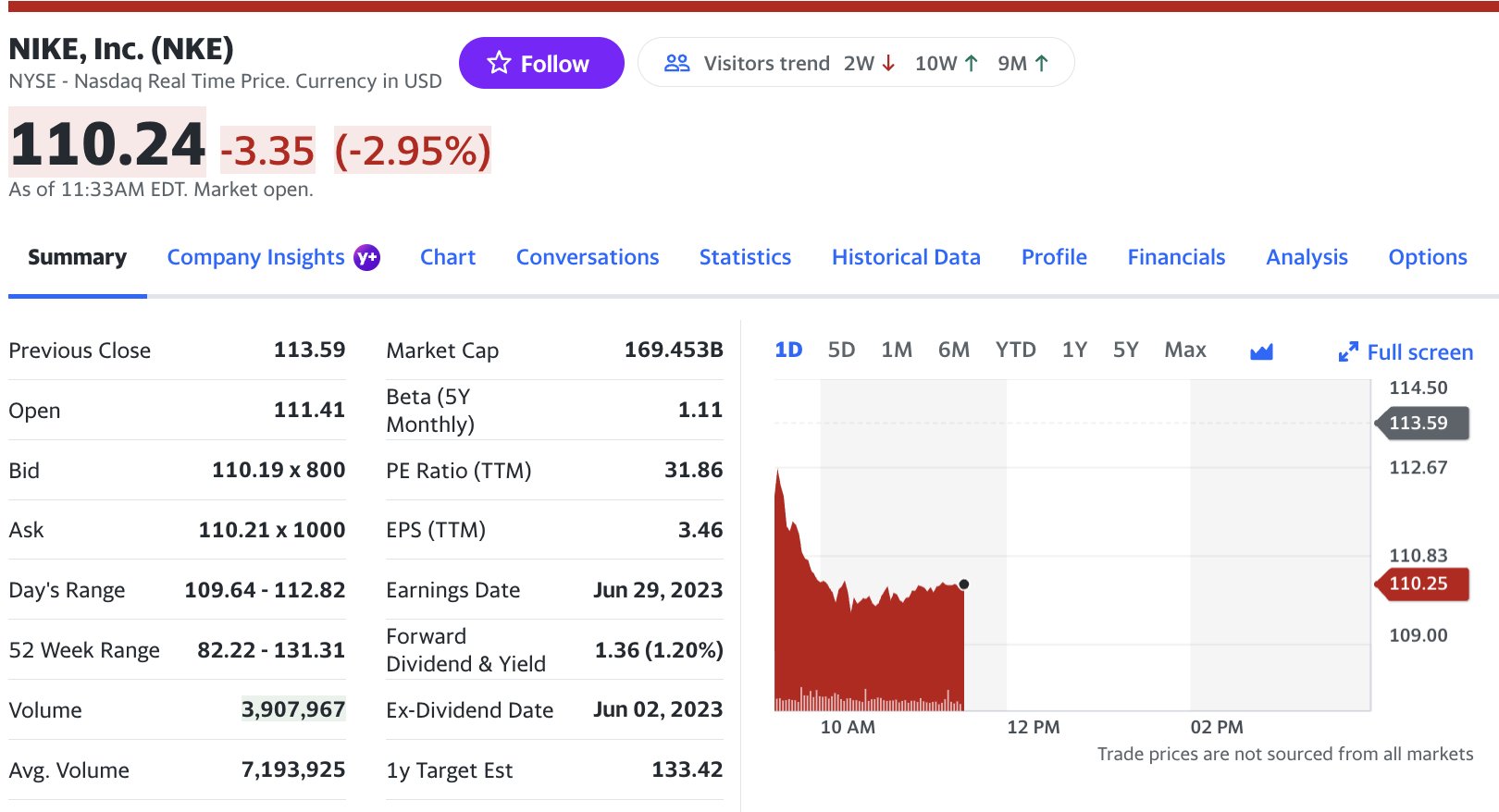This screenshot has width=1499, height=812.
Task: Go to the Options tab
Action: pyautogui.click(x=1428, y=257)
